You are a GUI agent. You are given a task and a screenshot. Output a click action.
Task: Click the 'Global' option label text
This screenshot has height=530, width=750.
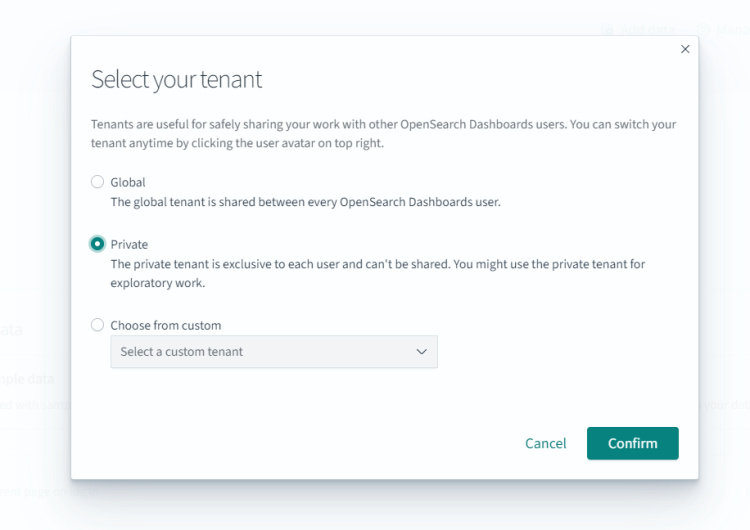128,182
